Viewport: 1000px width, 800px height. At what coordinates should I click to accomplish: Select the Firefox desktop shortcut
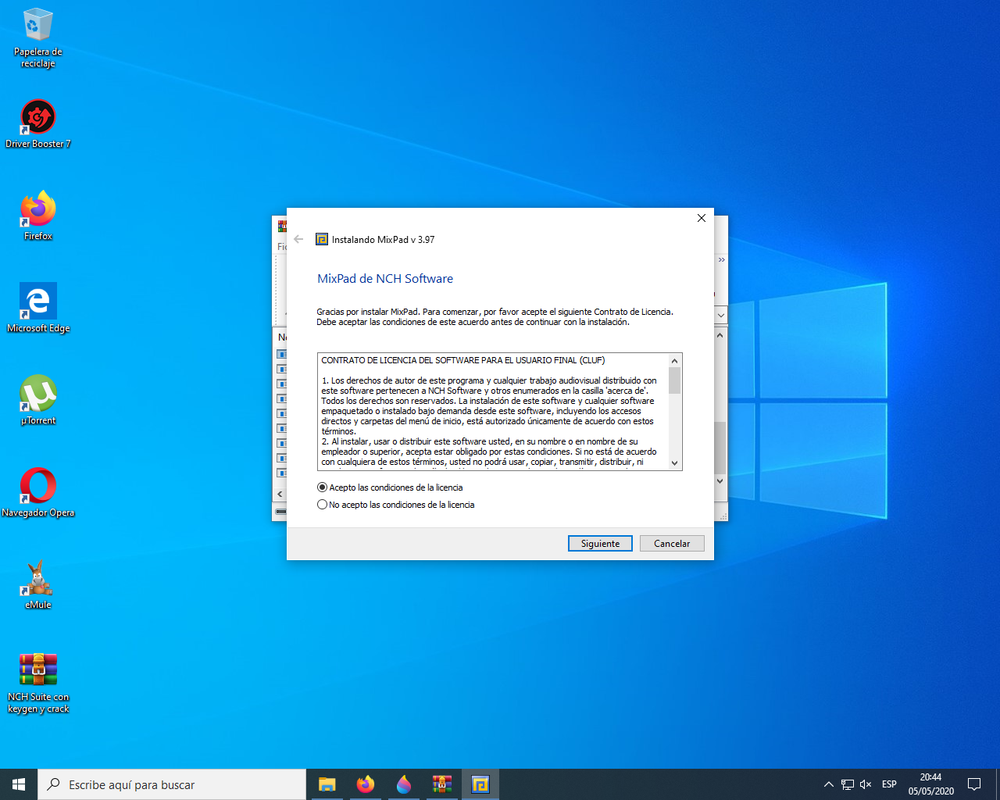click(x=38, y=216)
